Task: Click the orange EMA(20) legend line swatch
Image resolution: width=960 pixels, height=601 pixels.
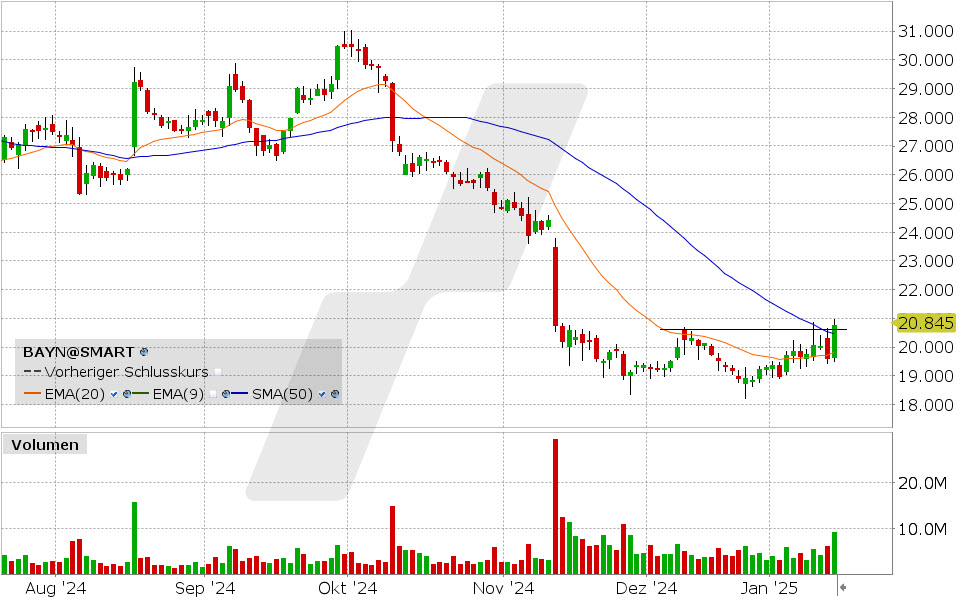Action: tap(32, 393)
